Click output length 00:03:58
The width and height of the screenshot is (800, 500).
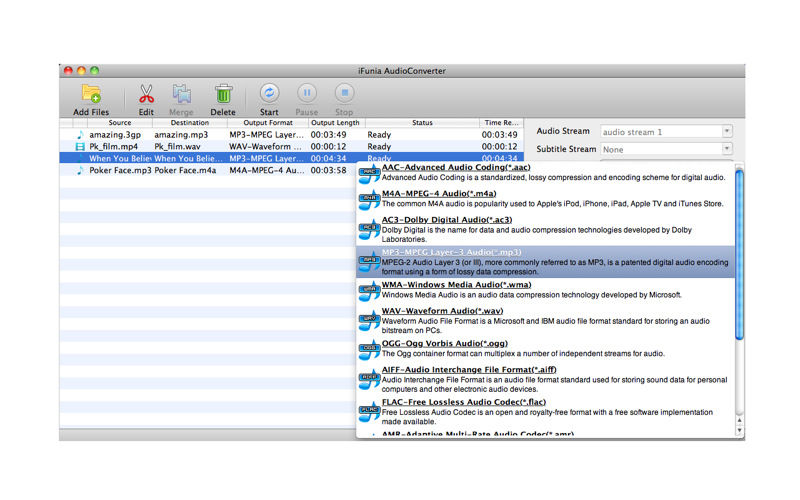coord(329,170)
